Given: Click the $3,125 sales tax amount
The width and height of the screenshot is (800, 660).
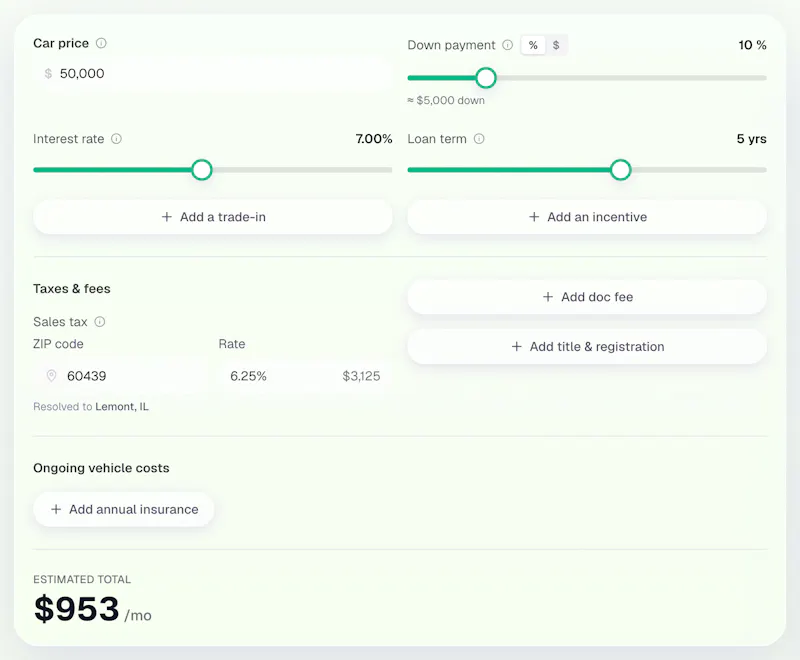Looking at the screenshot, I should [361, 376].
